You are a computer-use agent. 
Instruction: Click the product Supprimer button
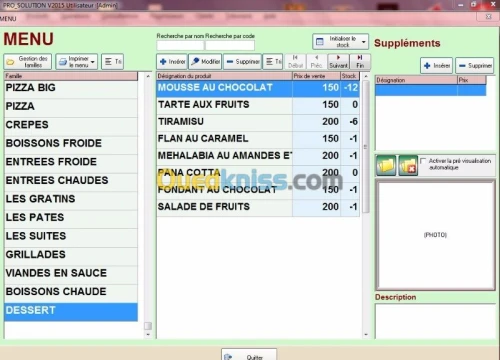tap(242, 62)
